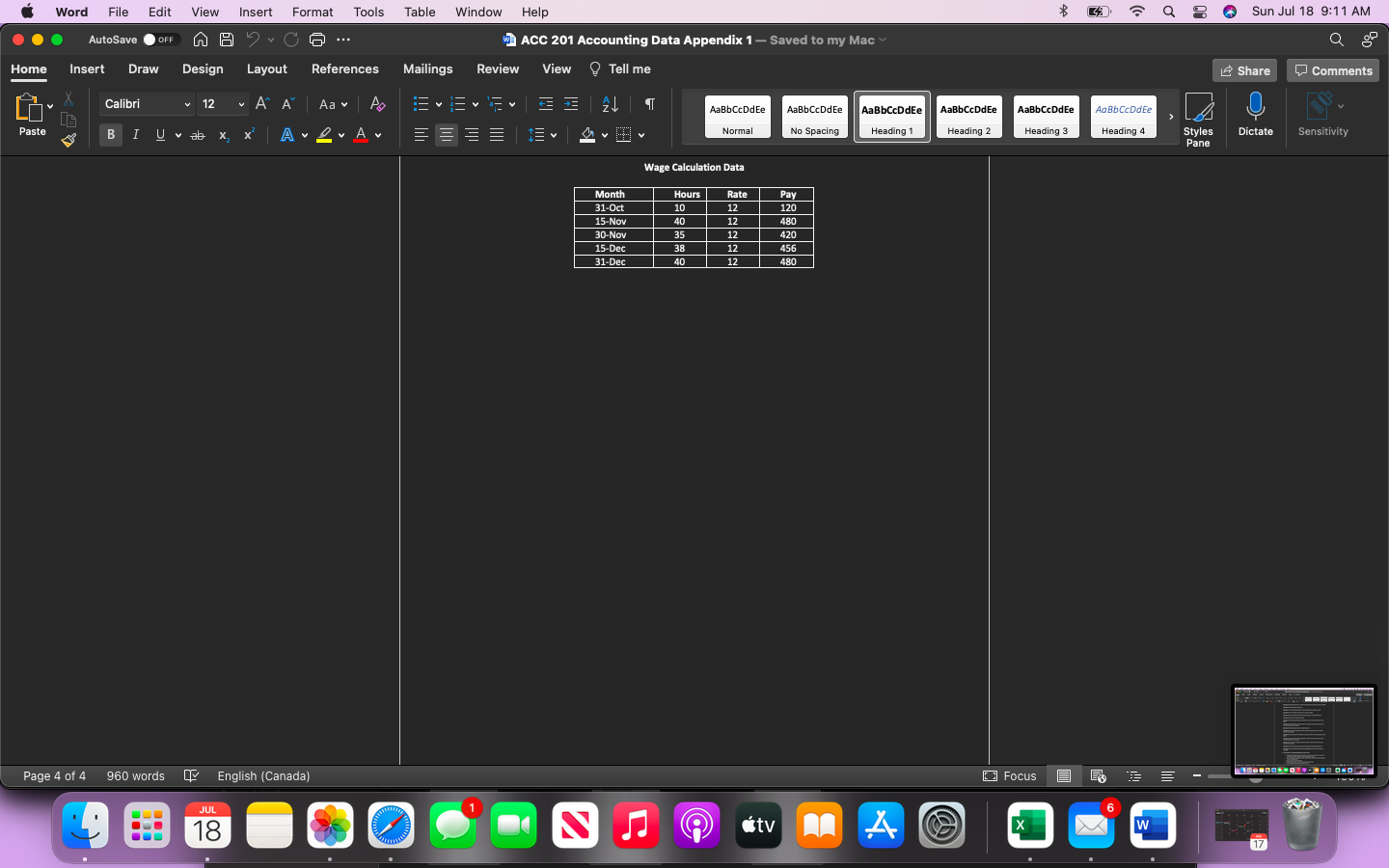Click the Increase Indent icon
The image size is (1389, 868).
[x=570, y=103]
